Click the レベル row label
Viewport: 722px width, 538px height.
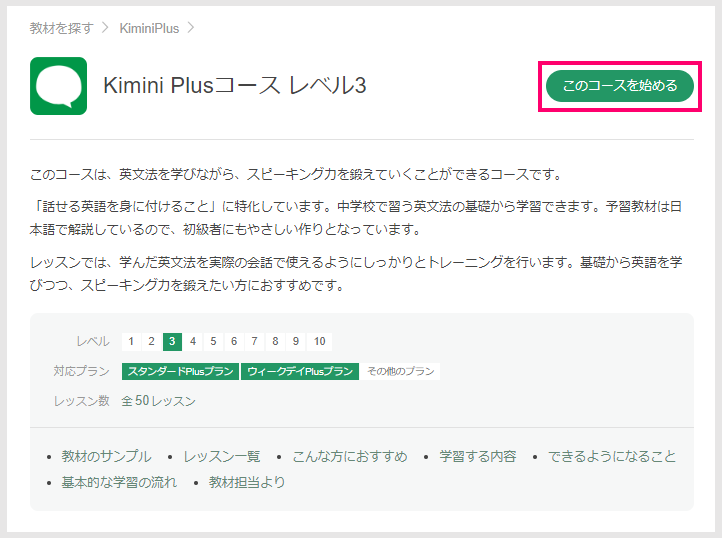pos(93,341)
